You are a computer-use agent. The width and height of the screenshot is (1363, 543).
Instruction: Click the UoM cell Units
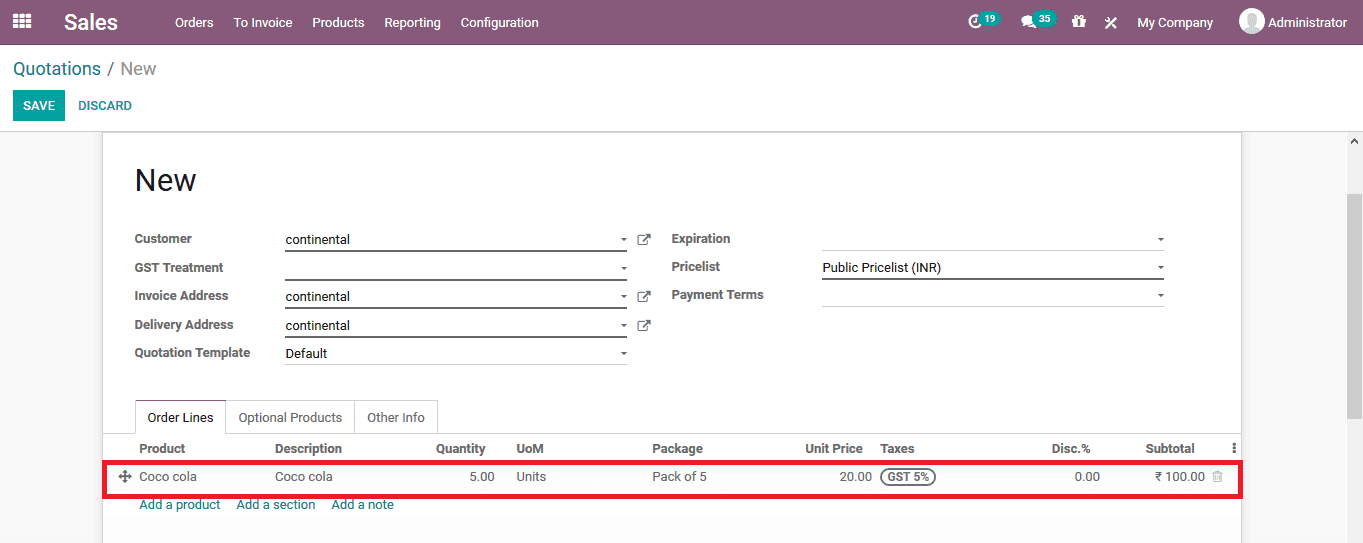click(531, 477)
